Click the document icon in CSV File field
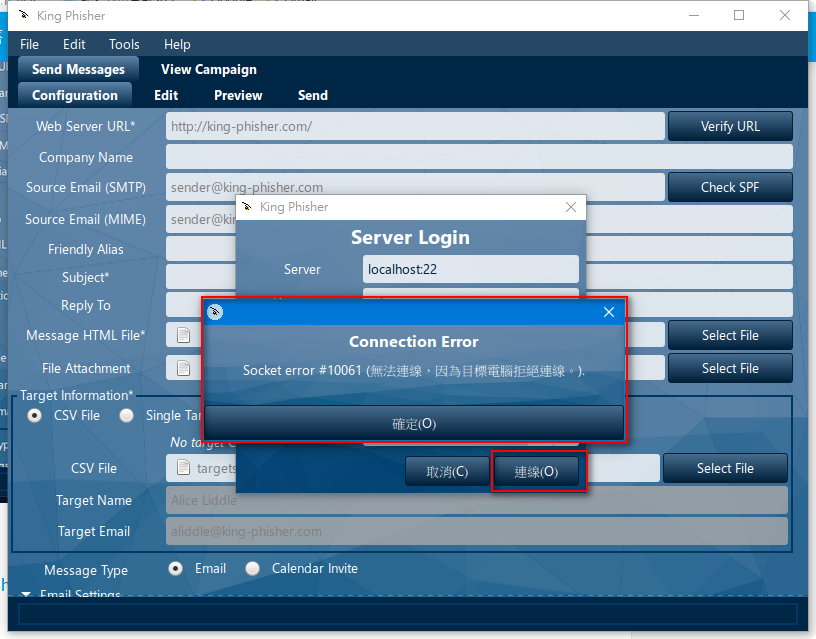This screenshot has width=816, height=639. click(183, 467)
